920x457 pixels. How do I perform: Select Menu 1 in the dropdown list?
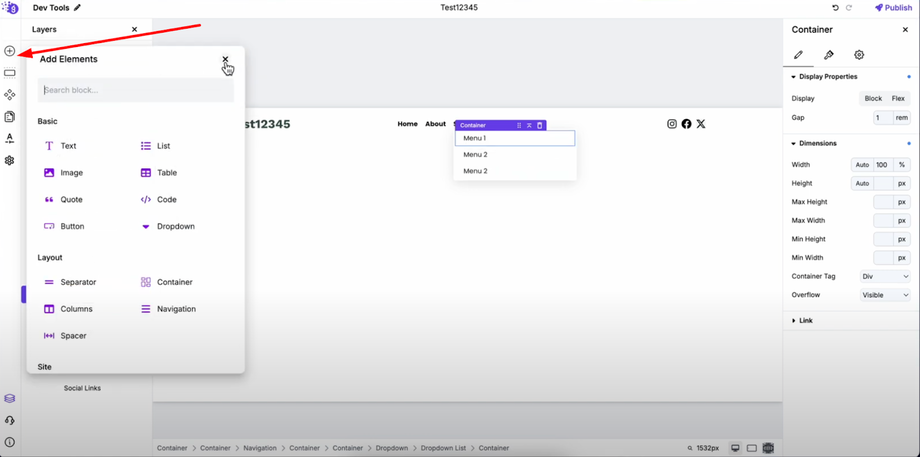515,138
